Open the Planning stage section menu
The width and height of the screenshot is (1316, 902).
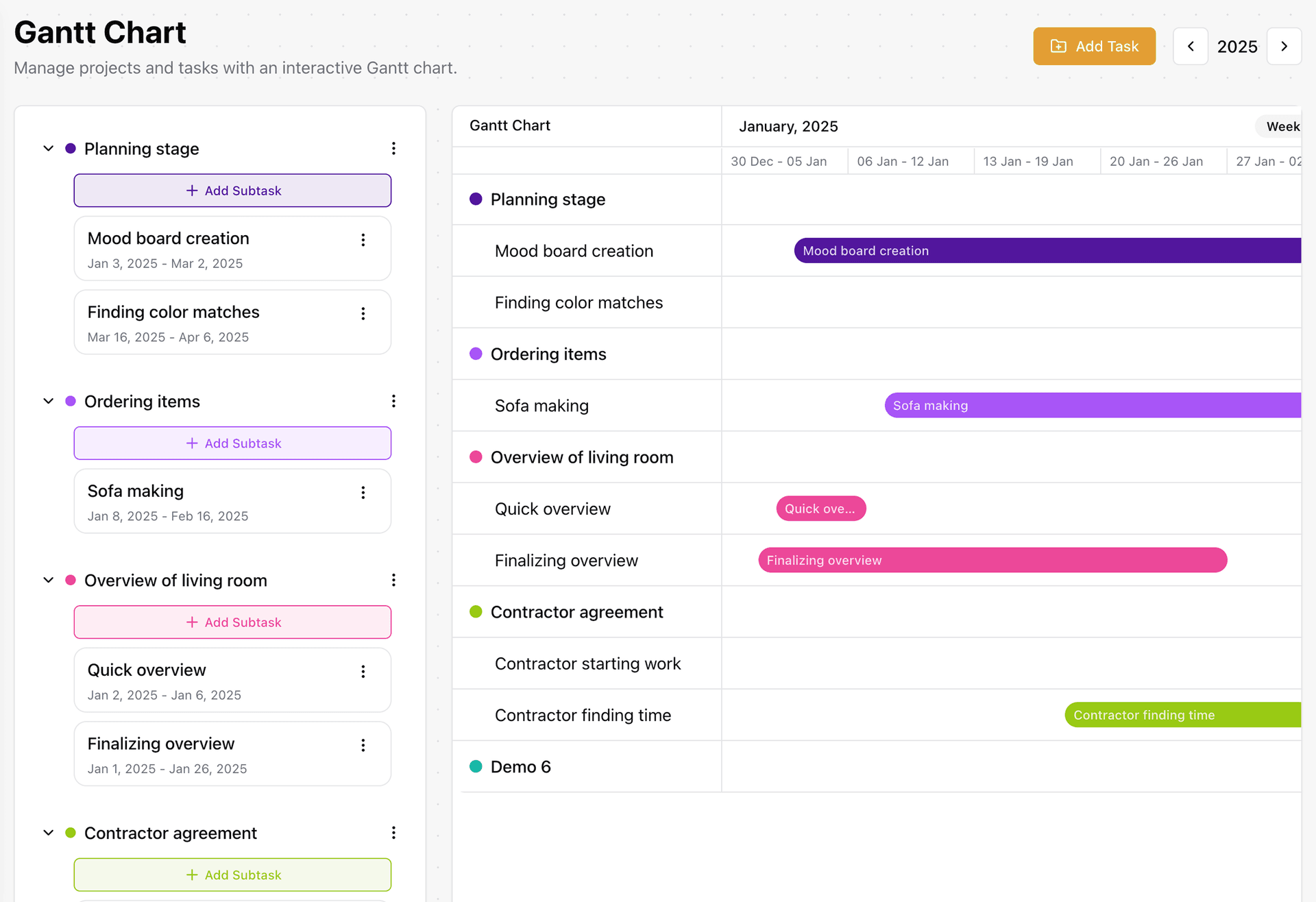[393, 148]
